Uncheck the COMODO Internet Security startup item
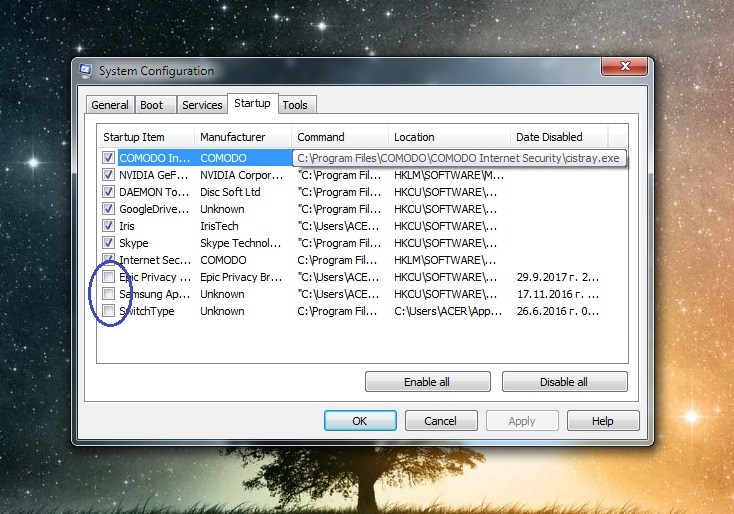This screenshot has width=734, height=514. (x=109, y=158)
